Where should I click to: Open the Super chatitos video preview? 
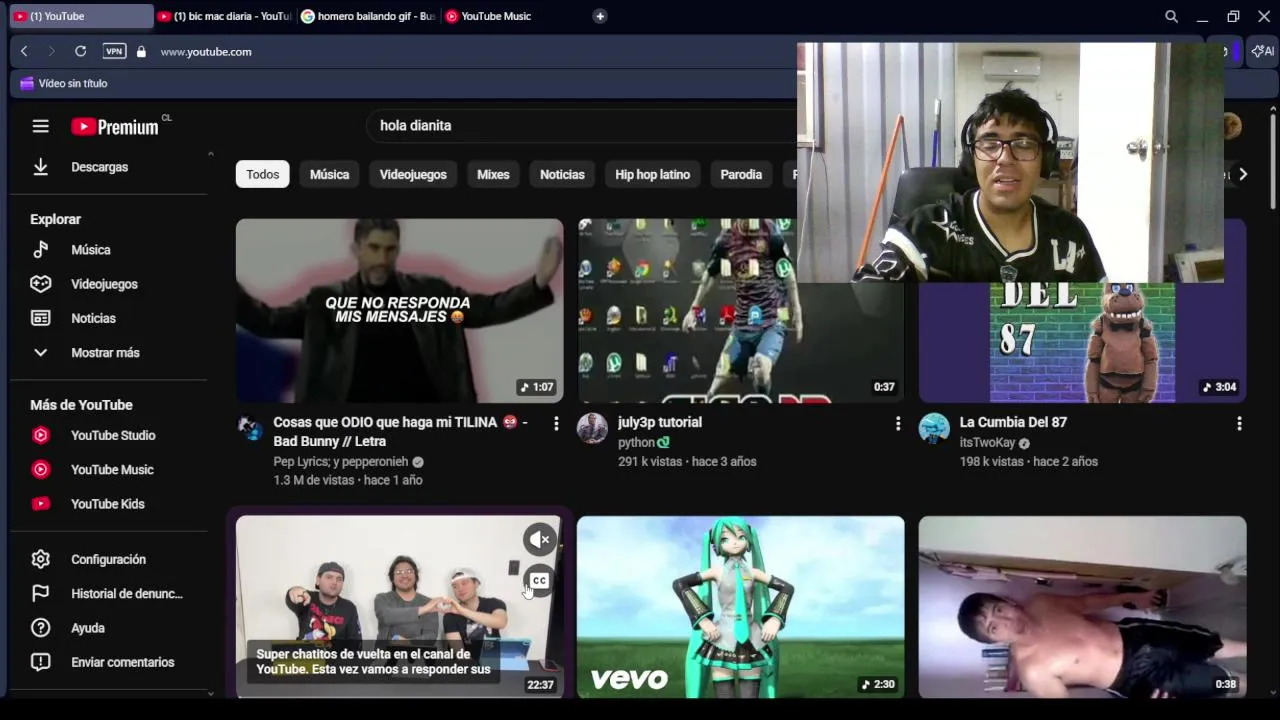(x=399, y=606)
